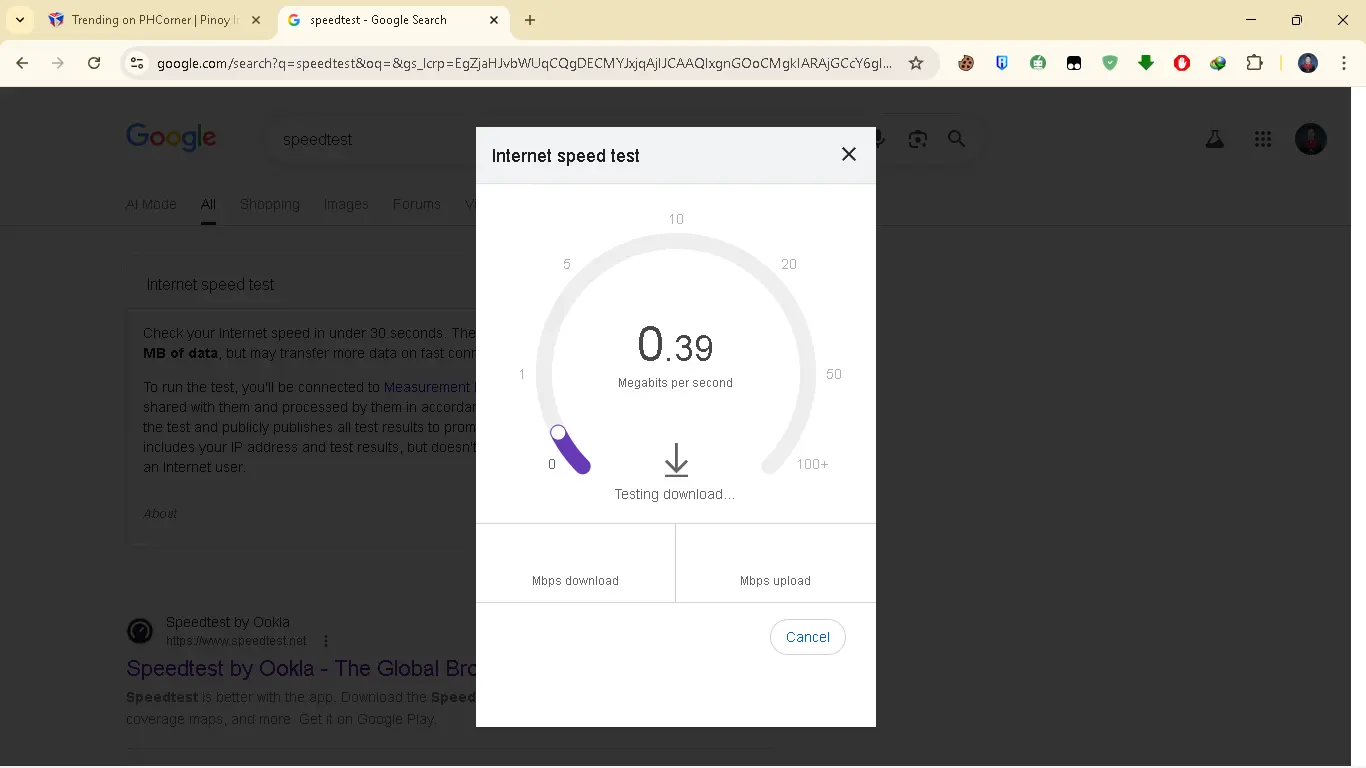
Task: Open the Chrome three-dot menu
Action: [x=1343, y=63]
